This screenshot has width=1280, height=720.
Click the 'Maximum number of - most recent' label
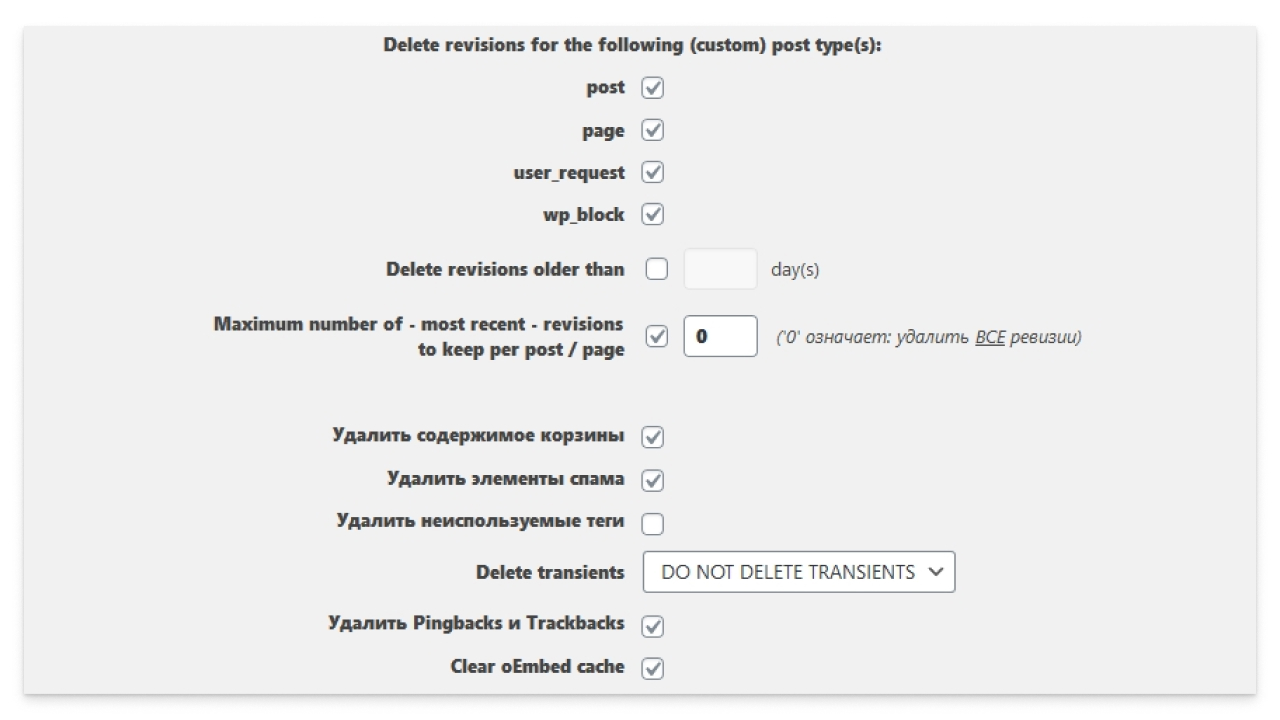coord(418,325)
